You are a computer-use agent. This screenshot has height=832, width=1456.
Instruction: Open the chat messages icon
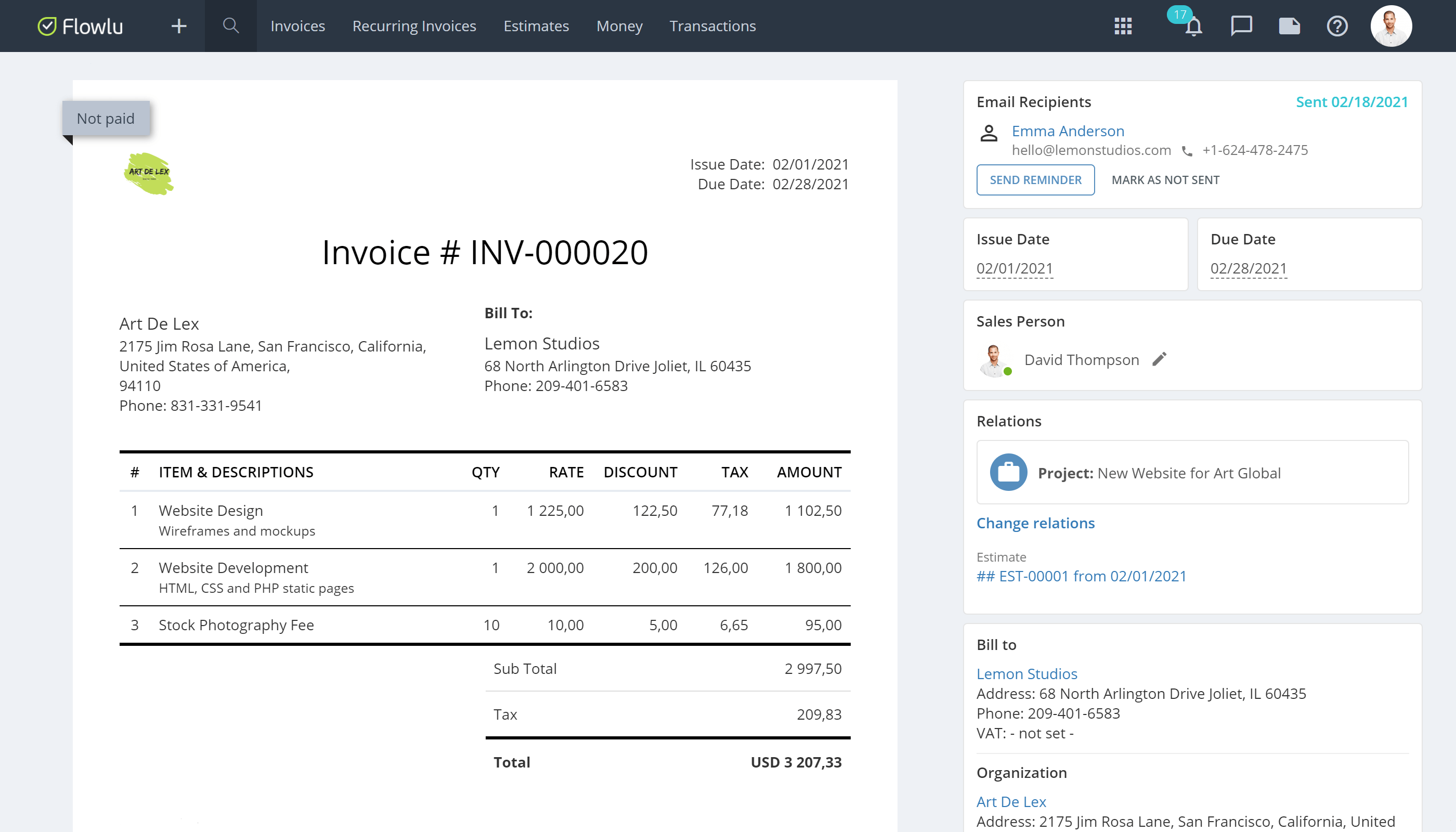(1241, 25)
